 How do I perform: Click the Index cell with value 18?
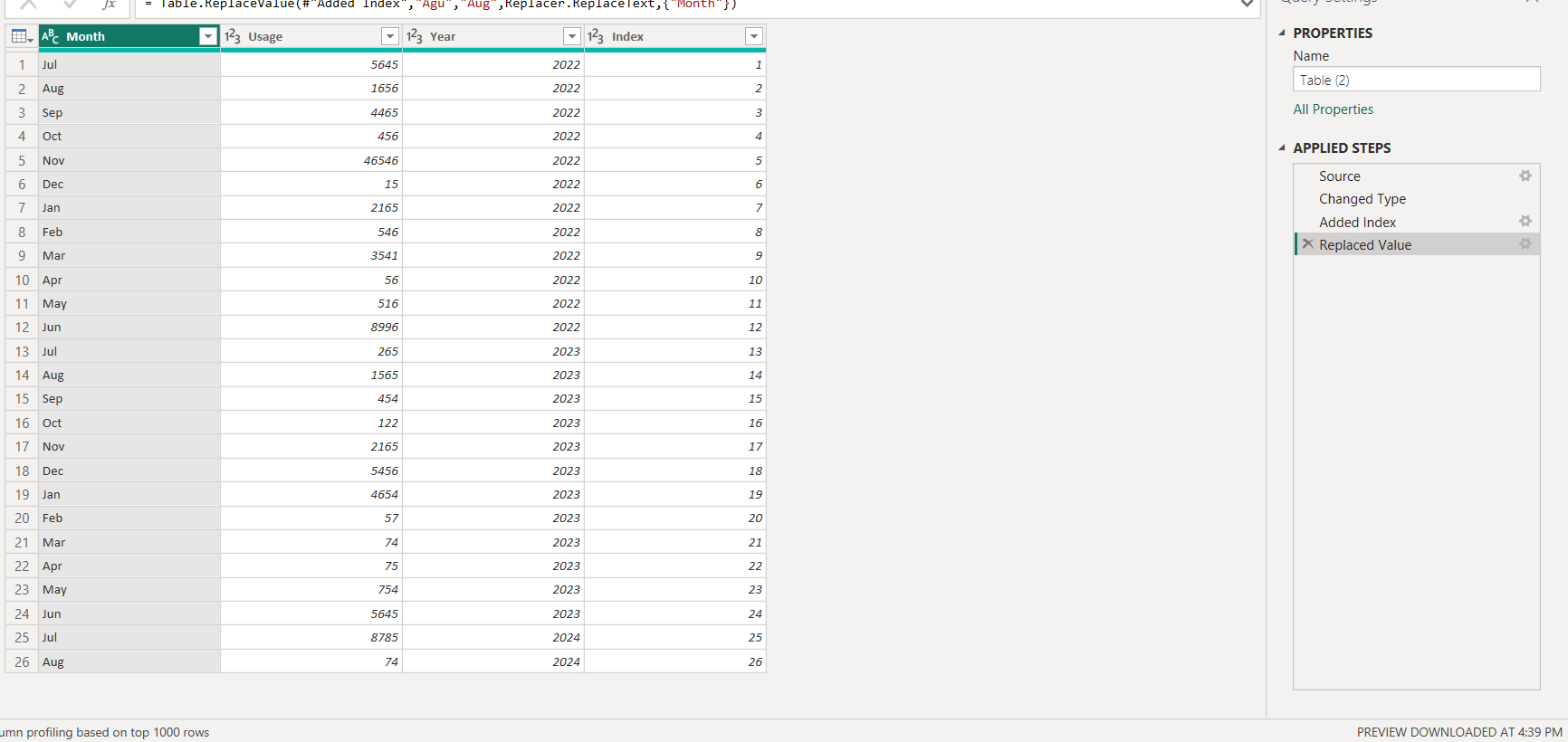tap(675, 471)
